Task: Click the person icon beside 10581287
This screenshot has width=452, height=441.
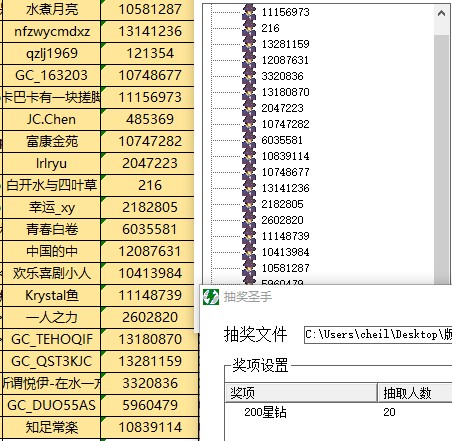Action: (x=249, y=268)
